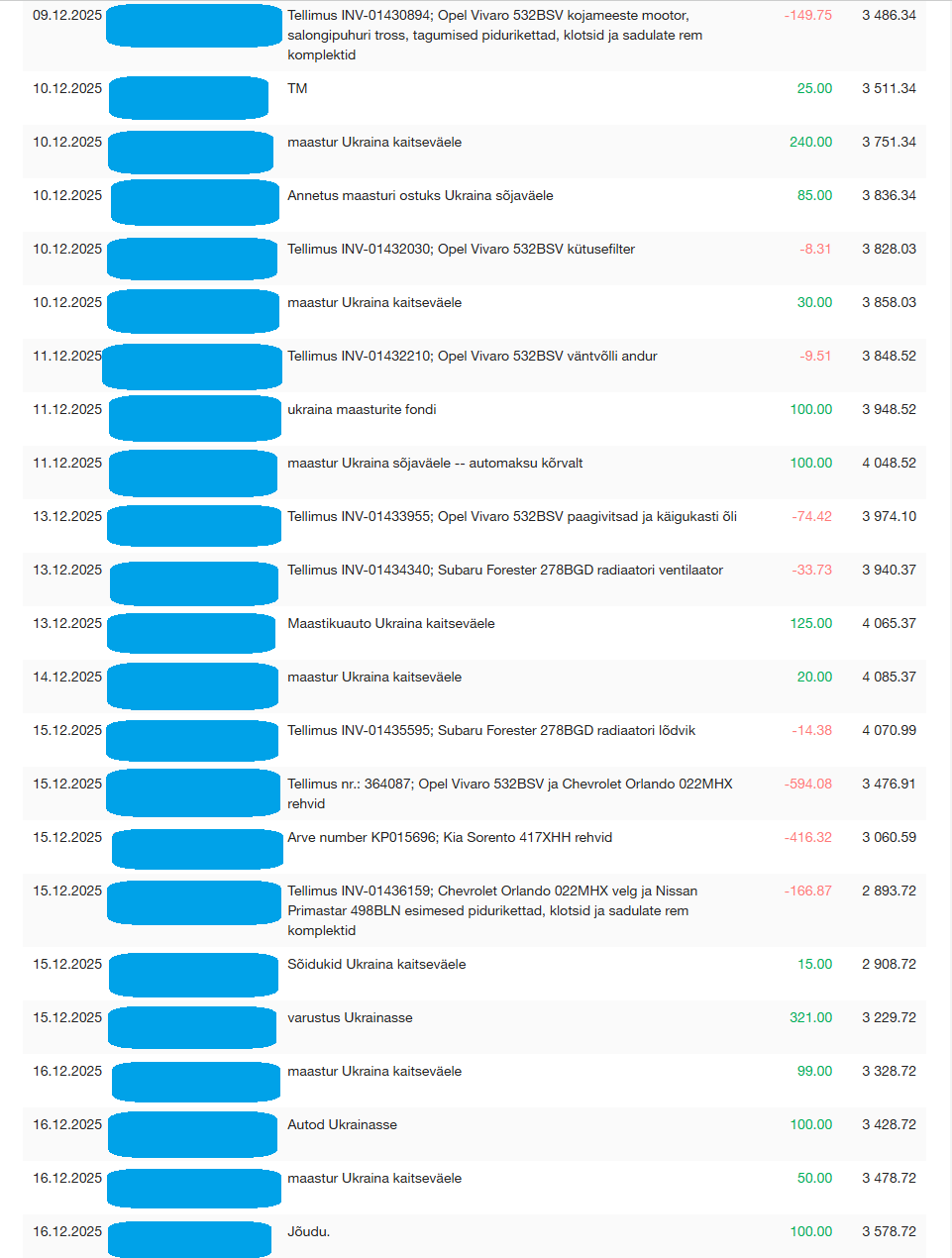952x1258 pixels.
Task: Select the 09.12.2025 date cell
Action: coord(67,16)
